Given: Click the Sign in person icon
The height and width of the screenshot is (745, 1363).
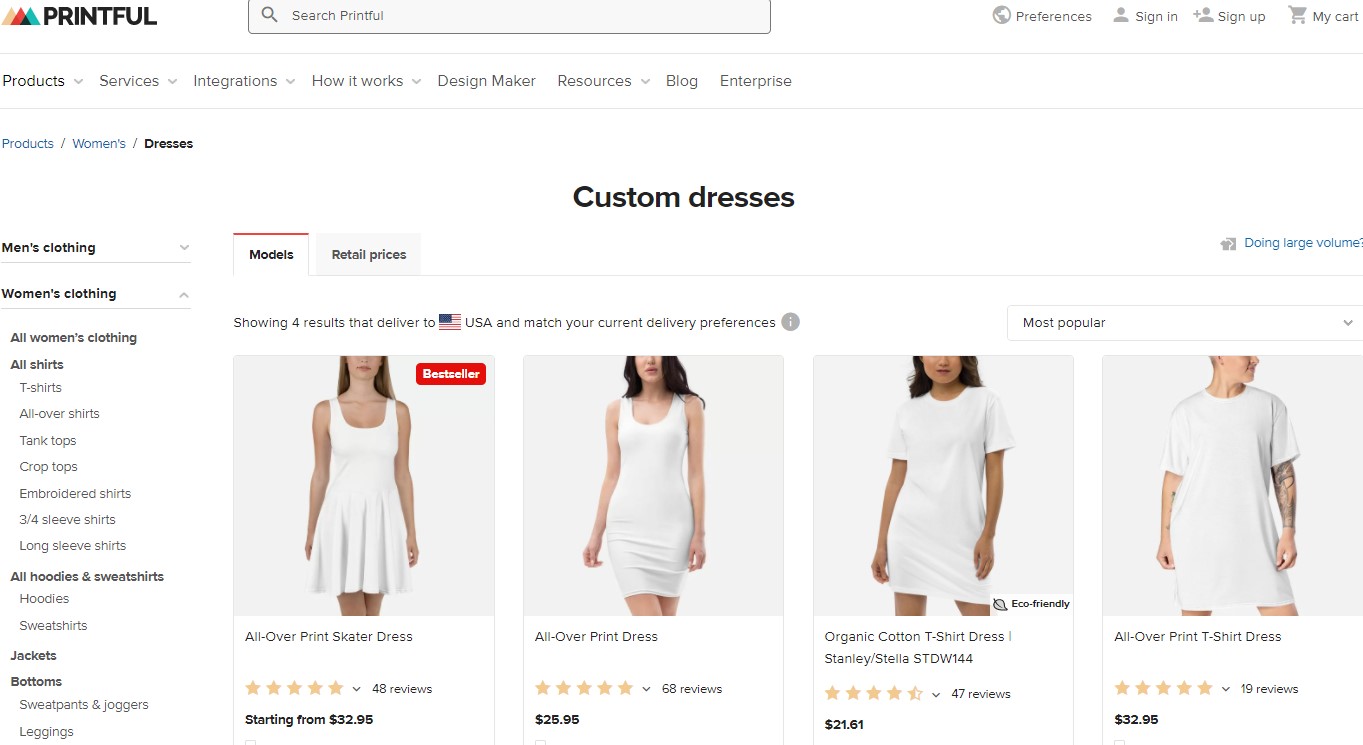Looking at the screenshot, I should pyautogui.click(x=1119, y=14).
